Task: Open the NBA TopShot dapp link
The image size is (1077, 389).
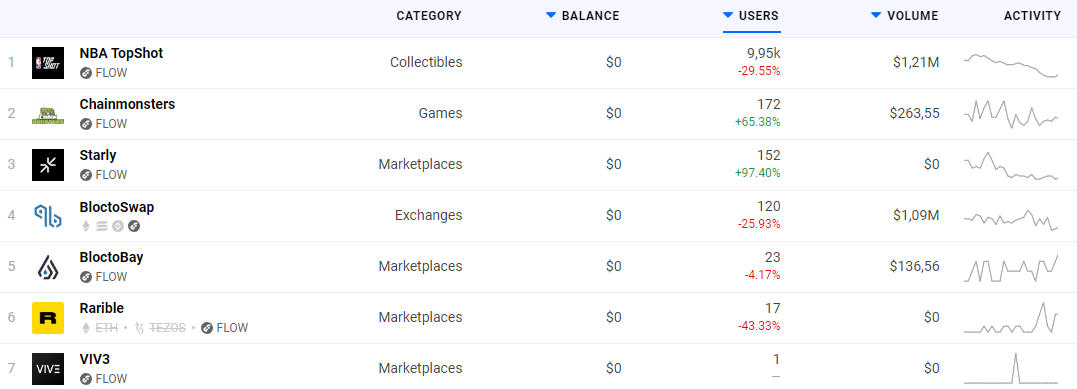Action: (121, 53)
